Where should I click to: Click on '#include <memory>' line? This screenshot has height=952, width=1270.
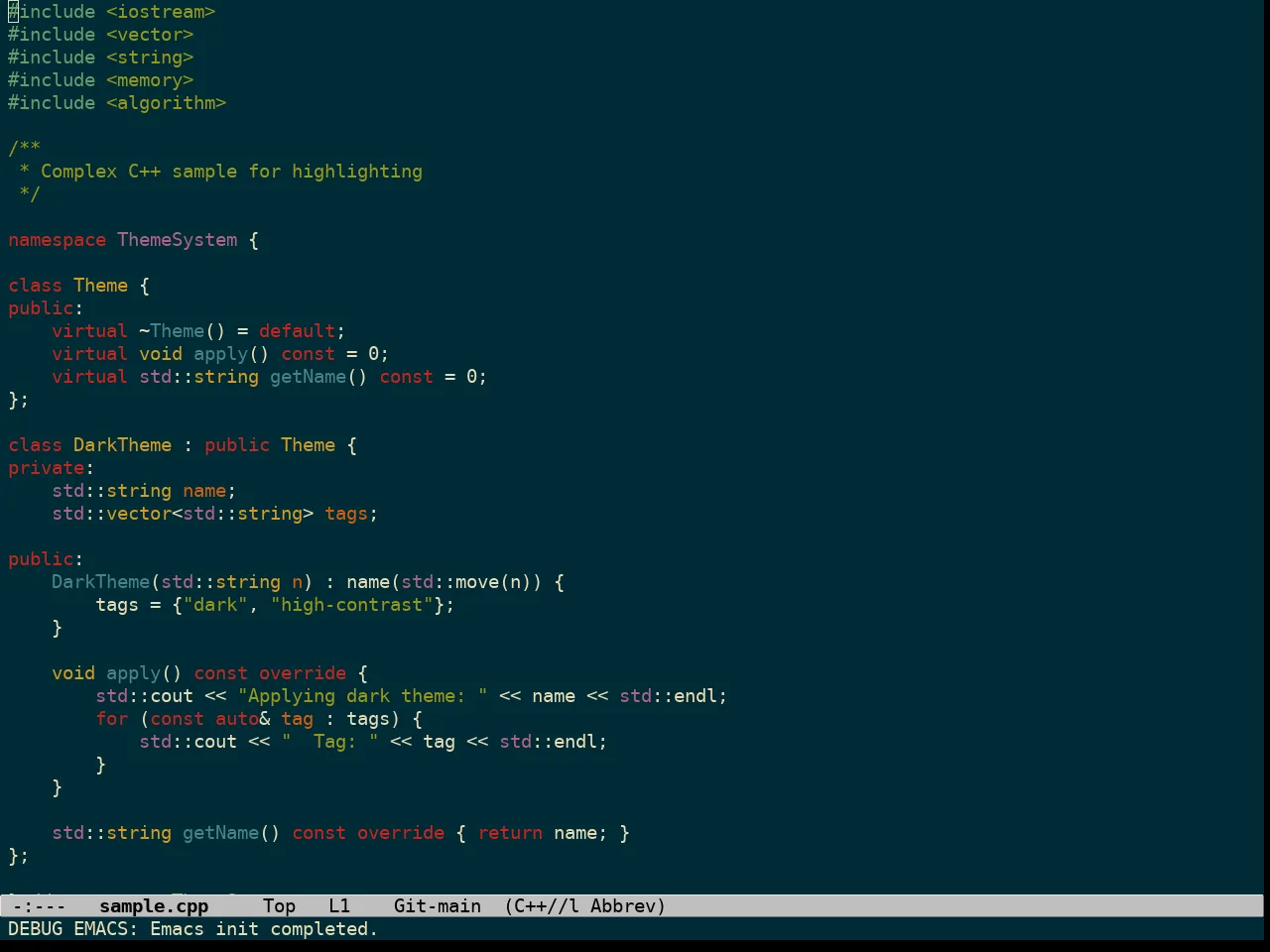[101, 80]
